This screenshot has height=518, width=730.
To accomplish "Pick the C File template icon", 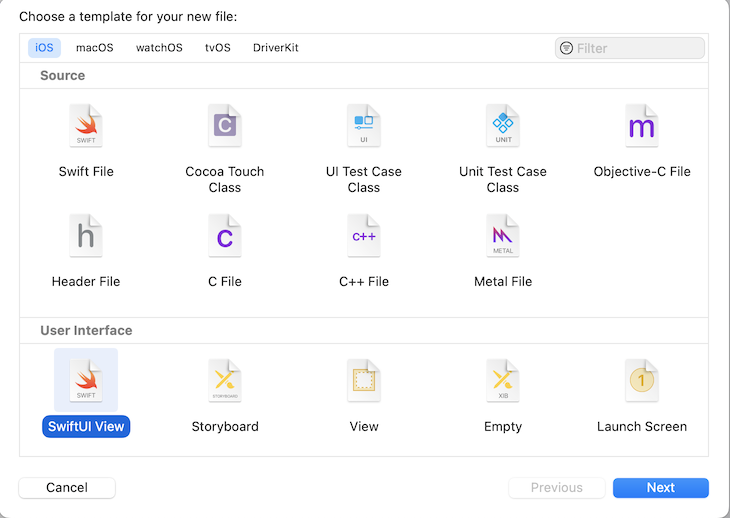I will (225, 237).
